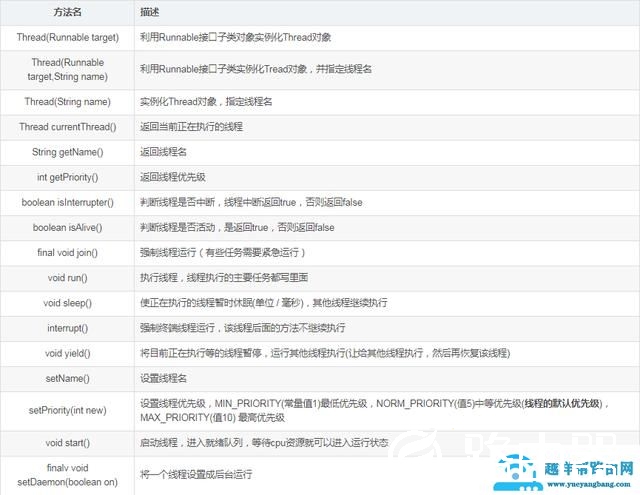Click description '将一个线程设置成后台运行'
Viewport: 640px width, 495px height.
click(x=196, y=475)
